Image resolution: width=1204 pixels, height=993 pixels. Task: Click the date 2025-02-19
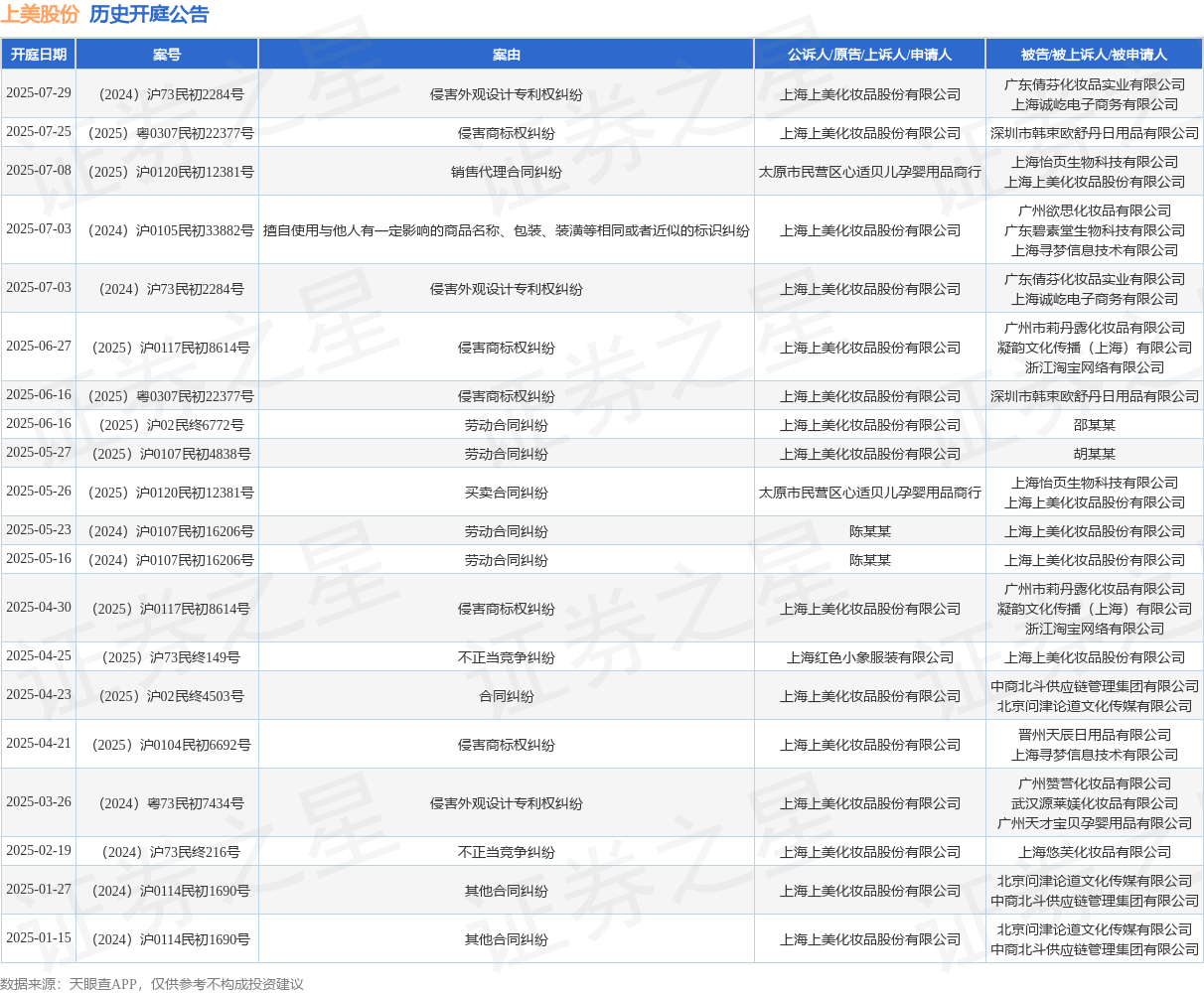tap(39, 850)
